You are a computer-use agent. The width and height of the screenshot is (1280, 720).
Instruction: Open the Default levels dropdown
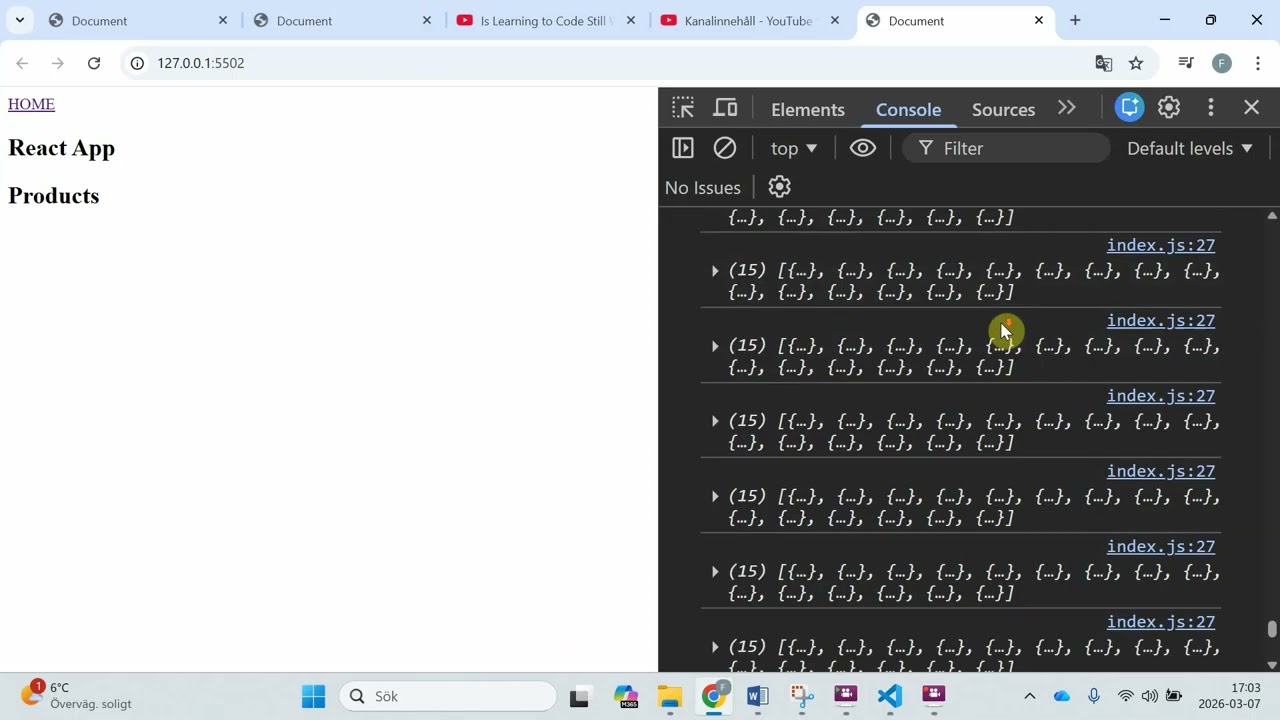pos(1190,148)
